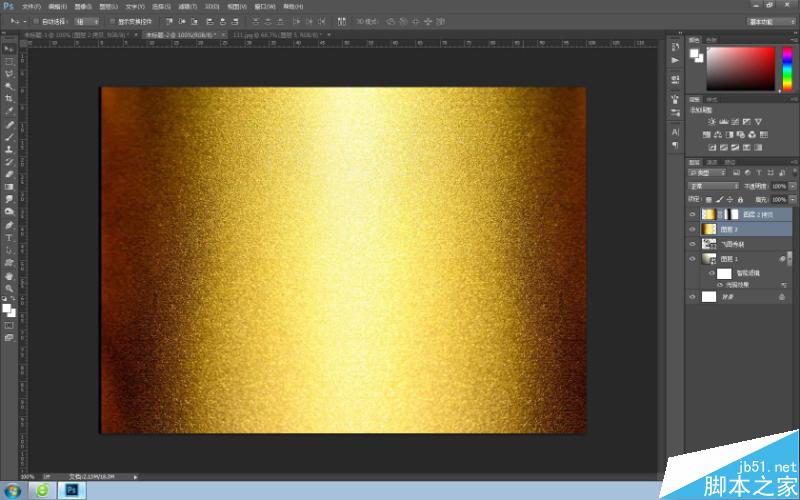Select the Crop tool
The image size is (800, 500).
pyautogui.click(x=9, y=98)
